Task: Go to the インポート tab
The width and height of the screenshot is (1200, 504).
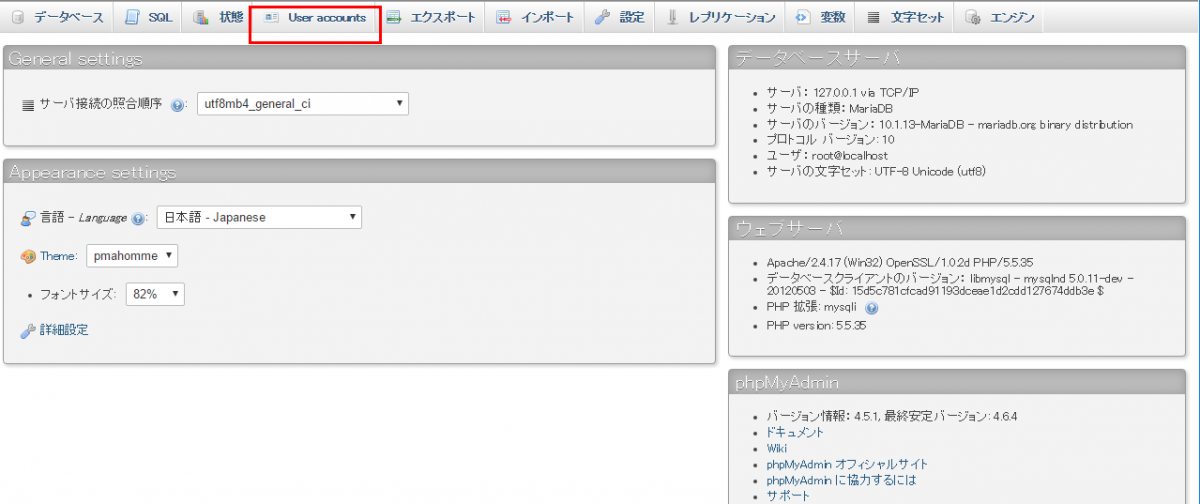Action: click(535, 17)
